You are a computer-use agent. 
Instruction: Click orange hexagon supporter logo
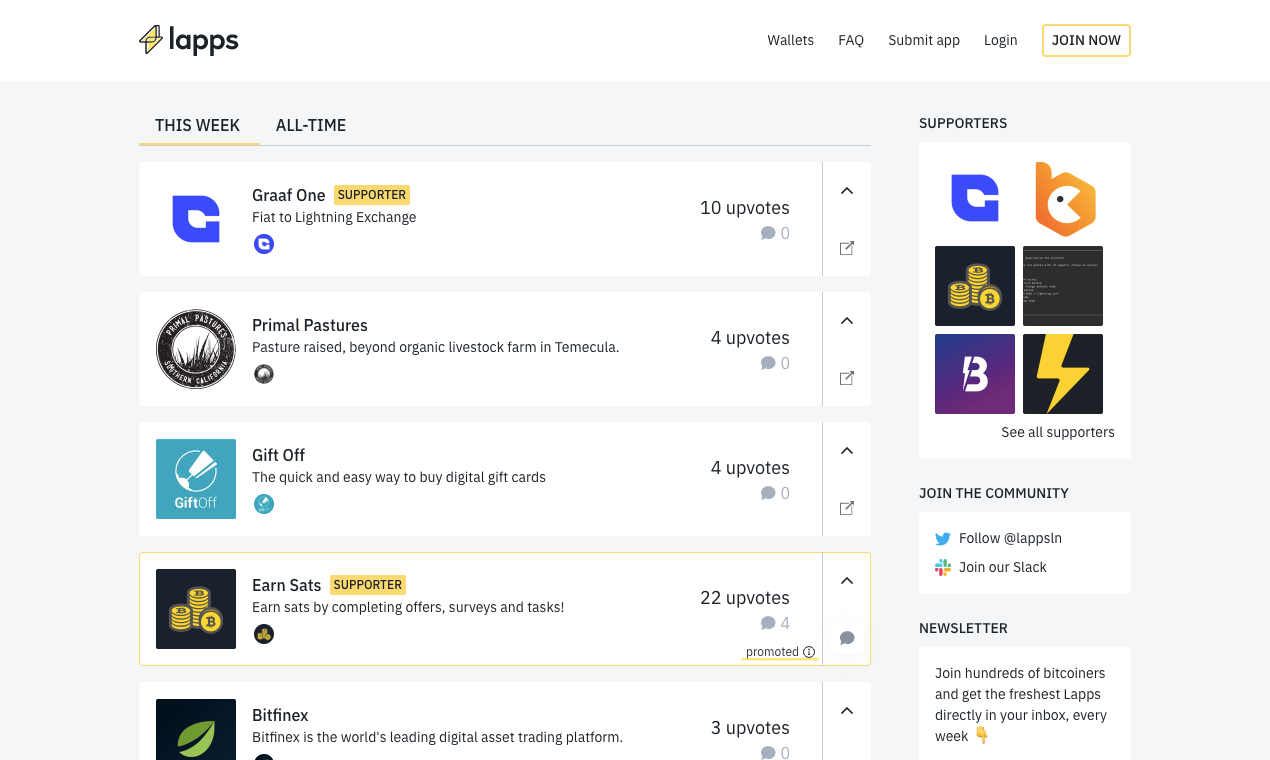click(x=1063, y=198)
